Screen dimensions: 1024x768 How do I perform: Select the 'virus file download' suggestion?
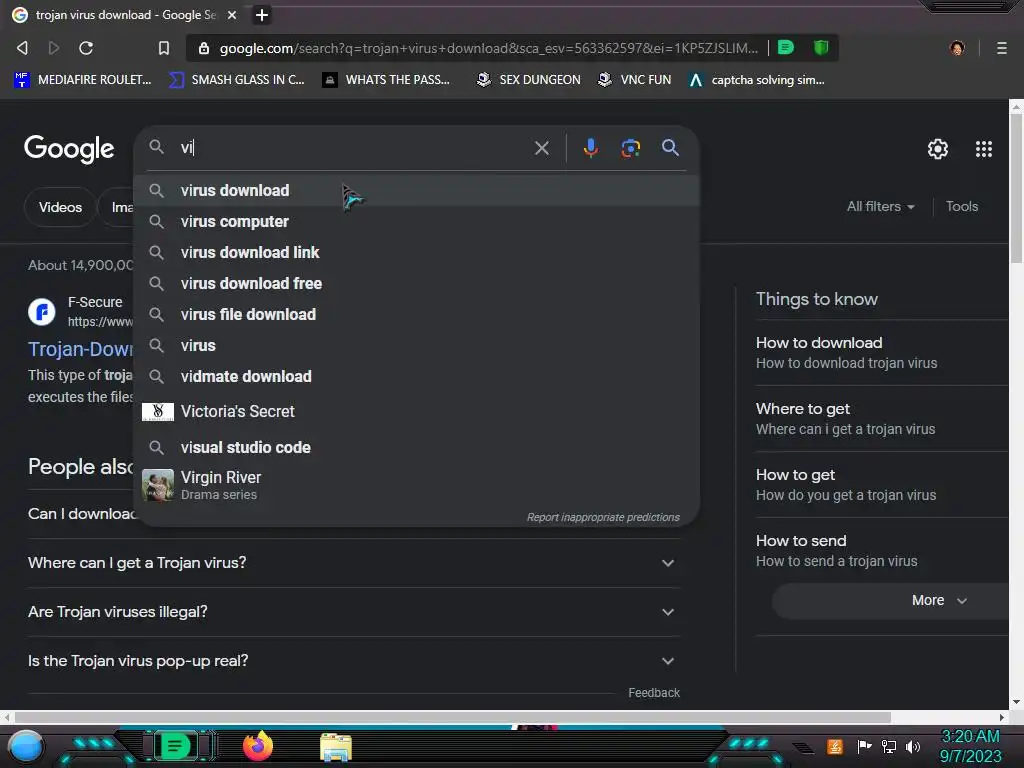[417, 315]
